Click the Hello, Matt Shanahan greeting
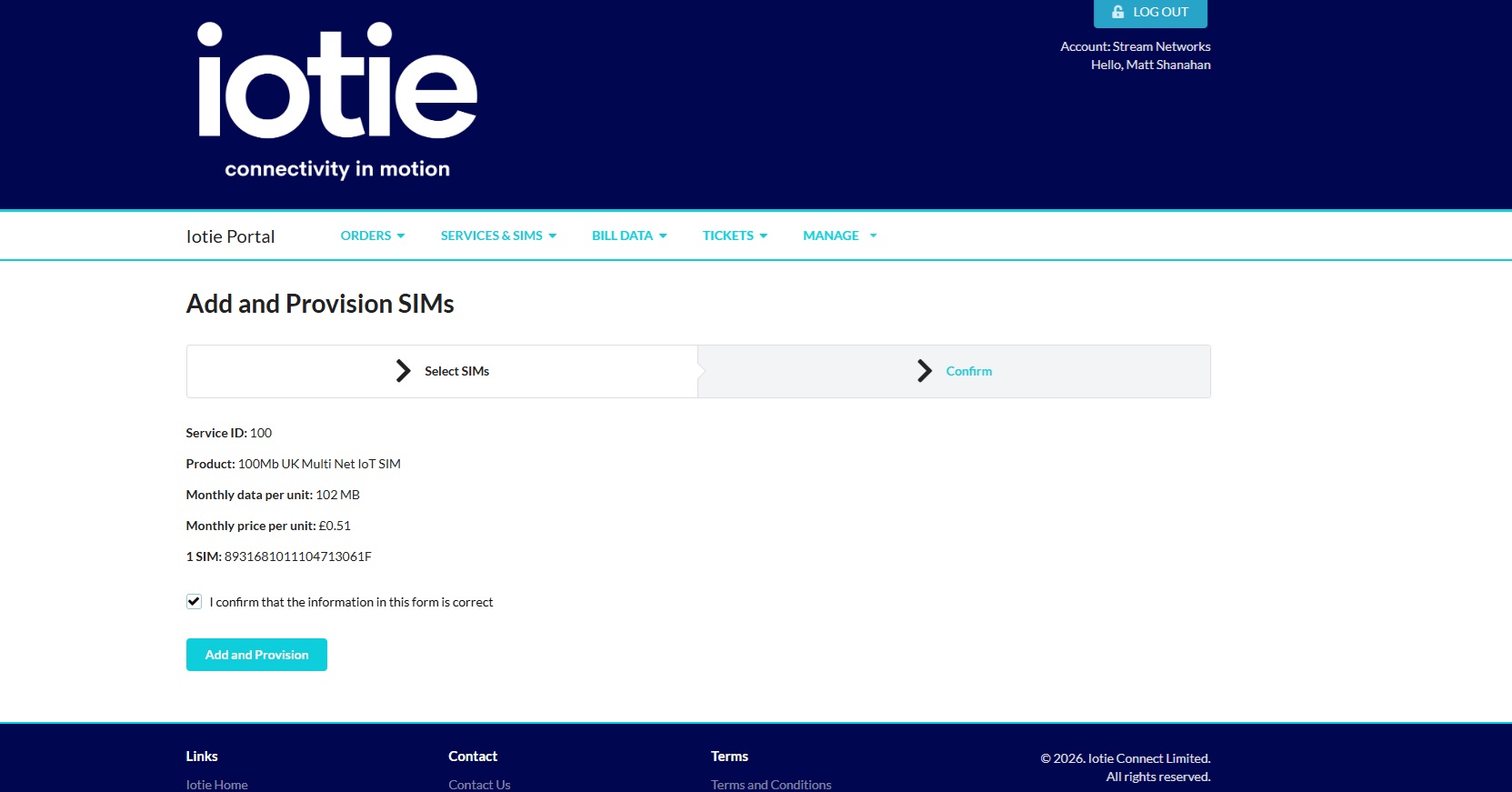 [1151, 65]
